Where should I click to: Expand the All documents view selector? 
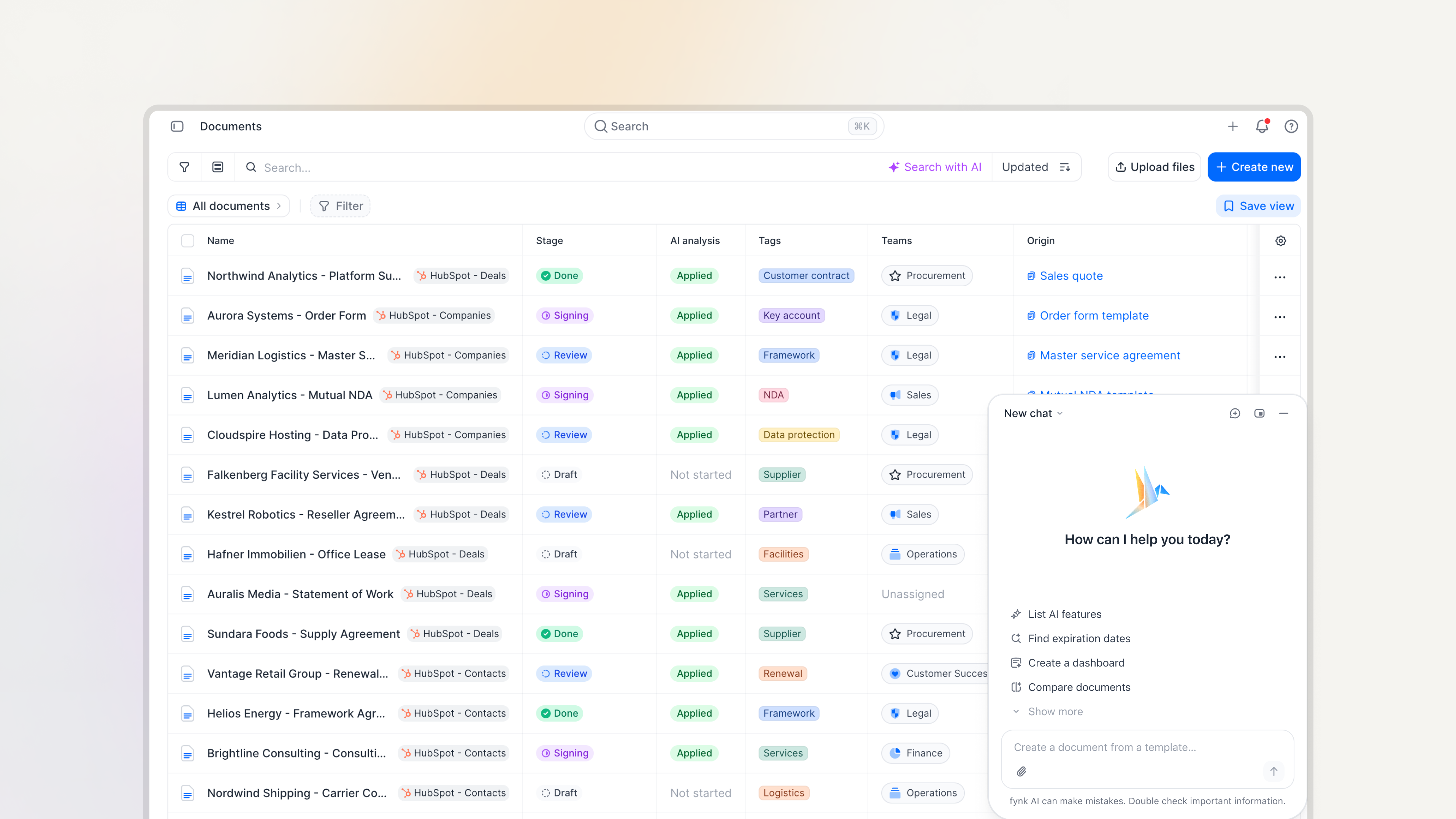pyautogui.click(x=229, y=206)
